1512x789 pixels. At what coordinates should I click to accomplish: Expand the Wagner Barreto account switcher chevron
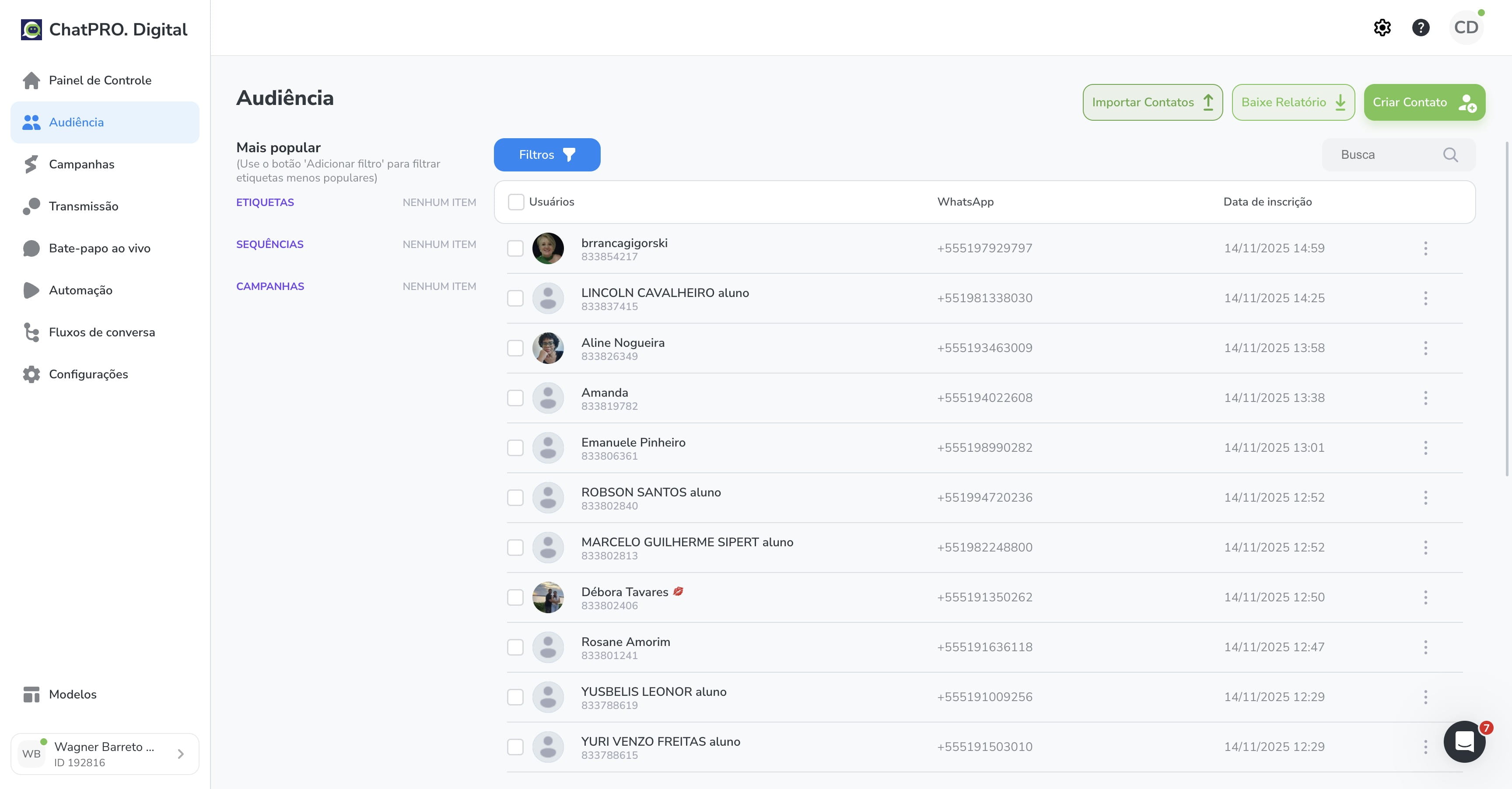(181, 754)
